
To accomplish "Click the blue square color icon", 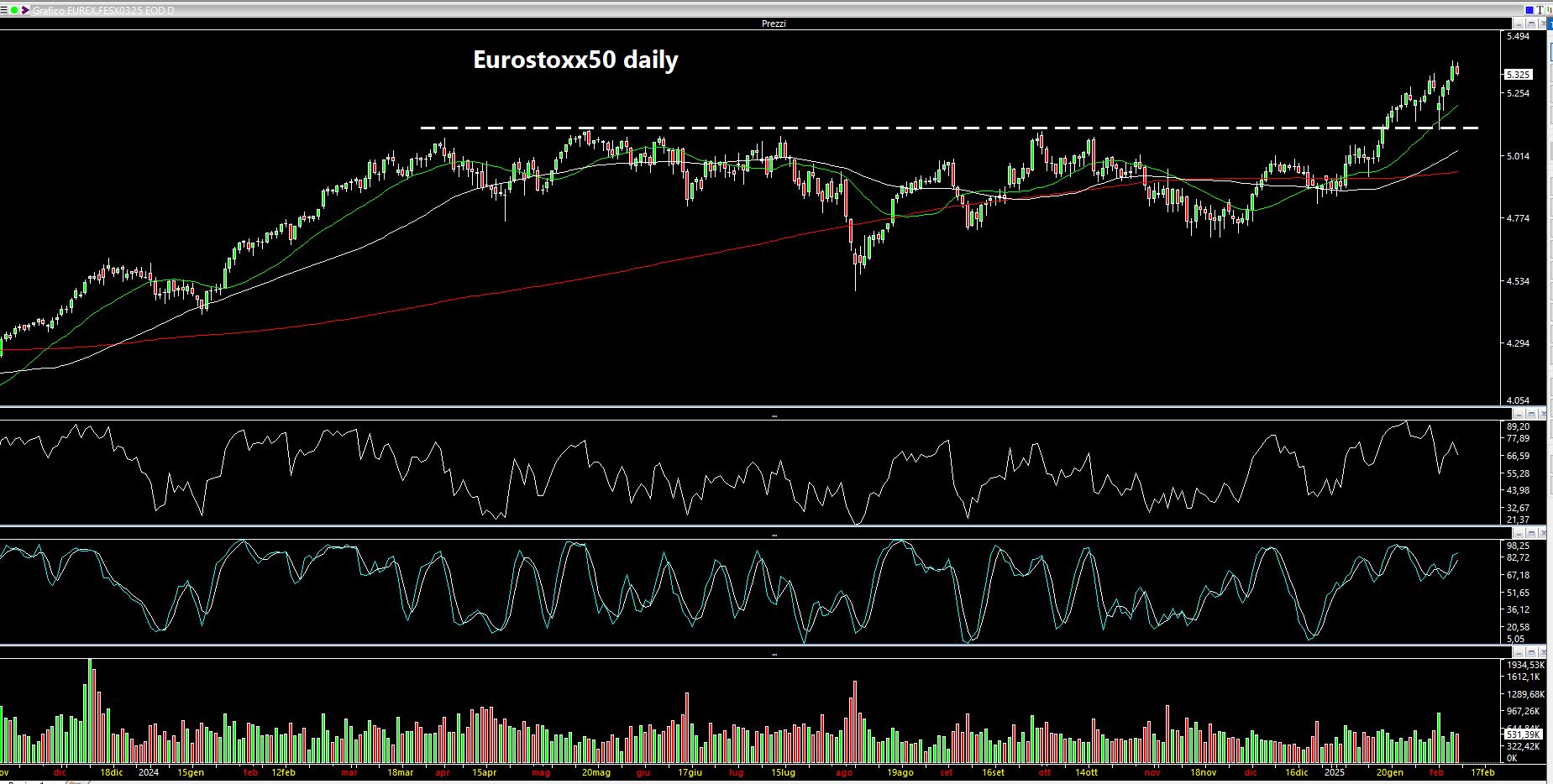I will pyautogui.click(x=1529, y=10).
